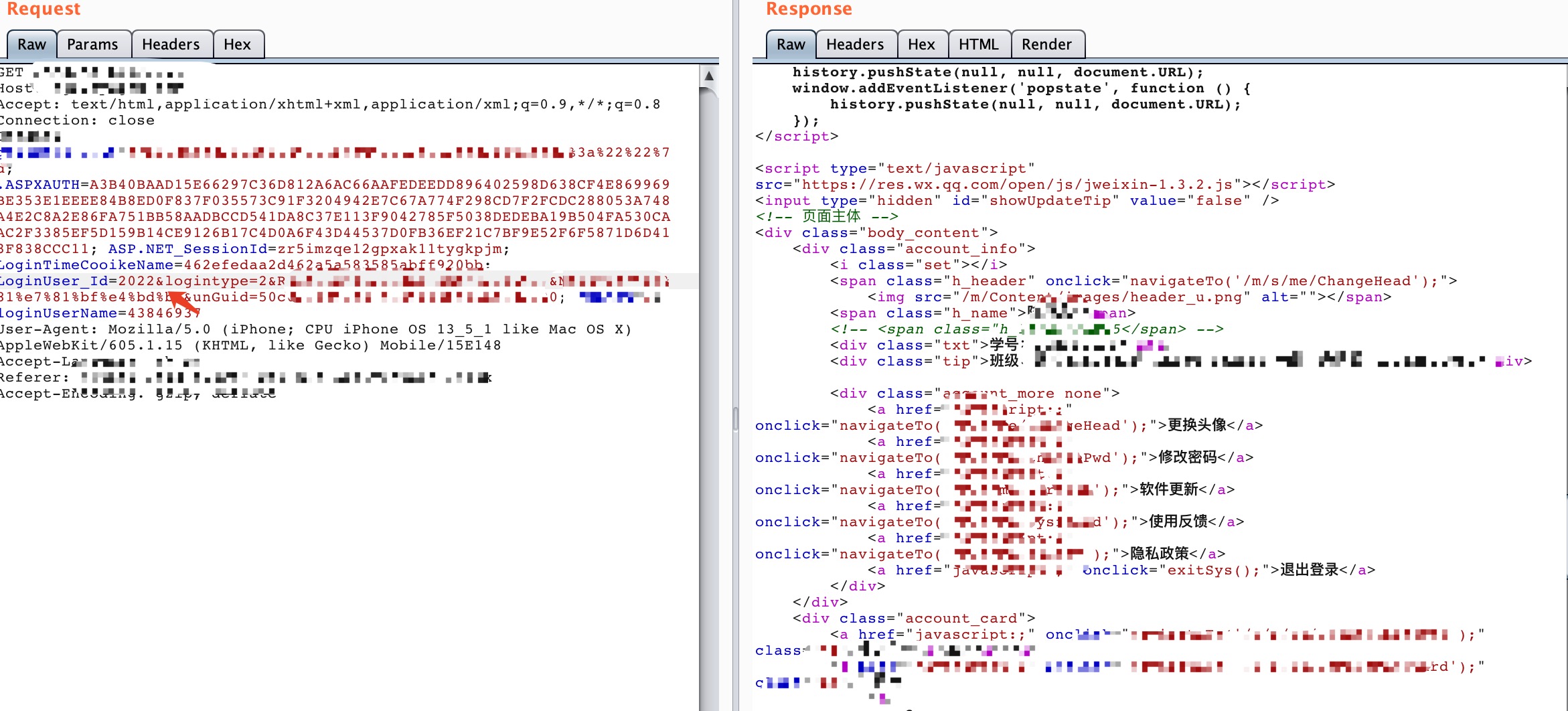
Task: Click the 'showUpdateTip' hidden input line
Action: [x=1017, y=201]
